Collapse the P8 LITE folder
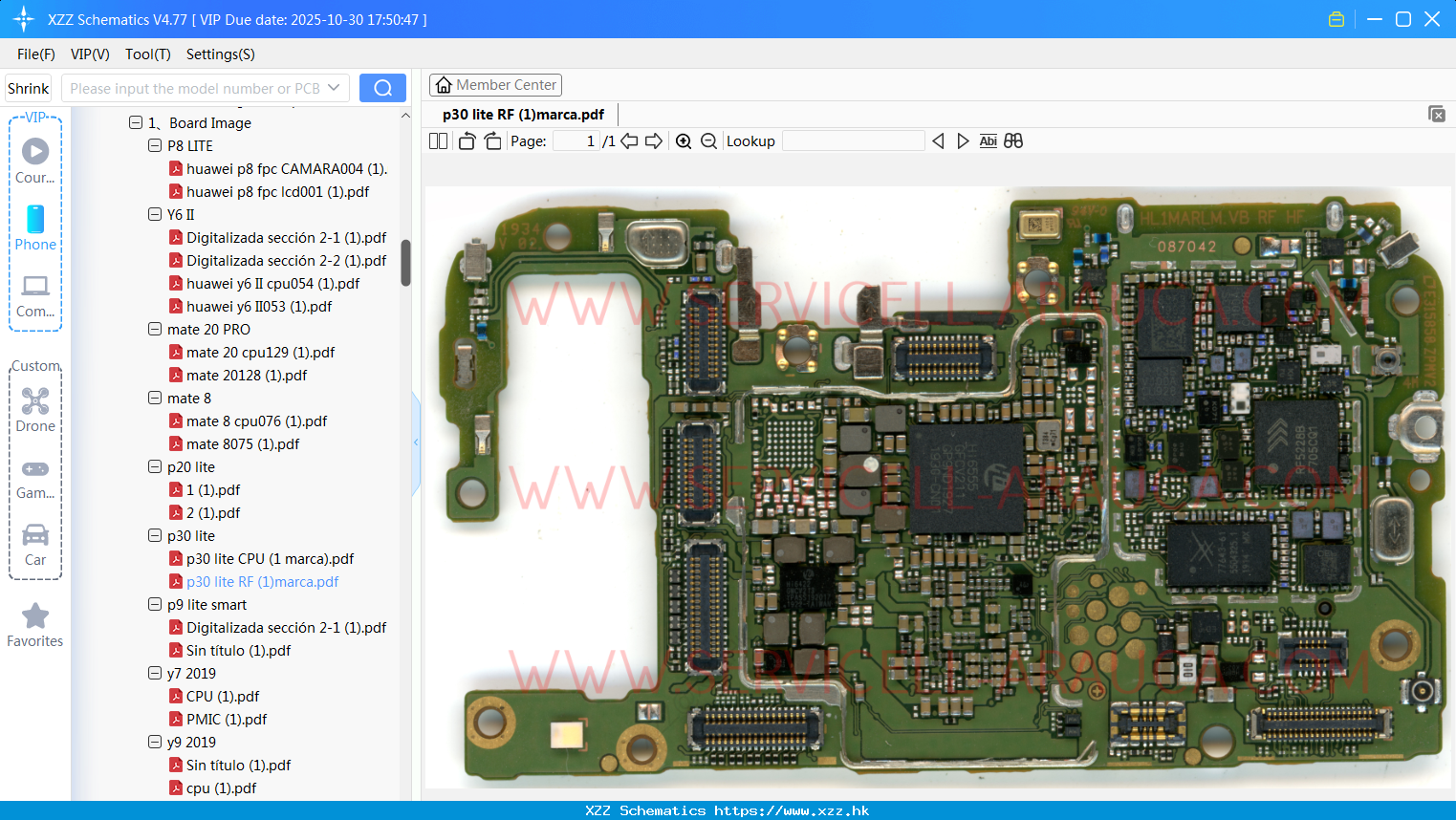 (x=155, y=145)
